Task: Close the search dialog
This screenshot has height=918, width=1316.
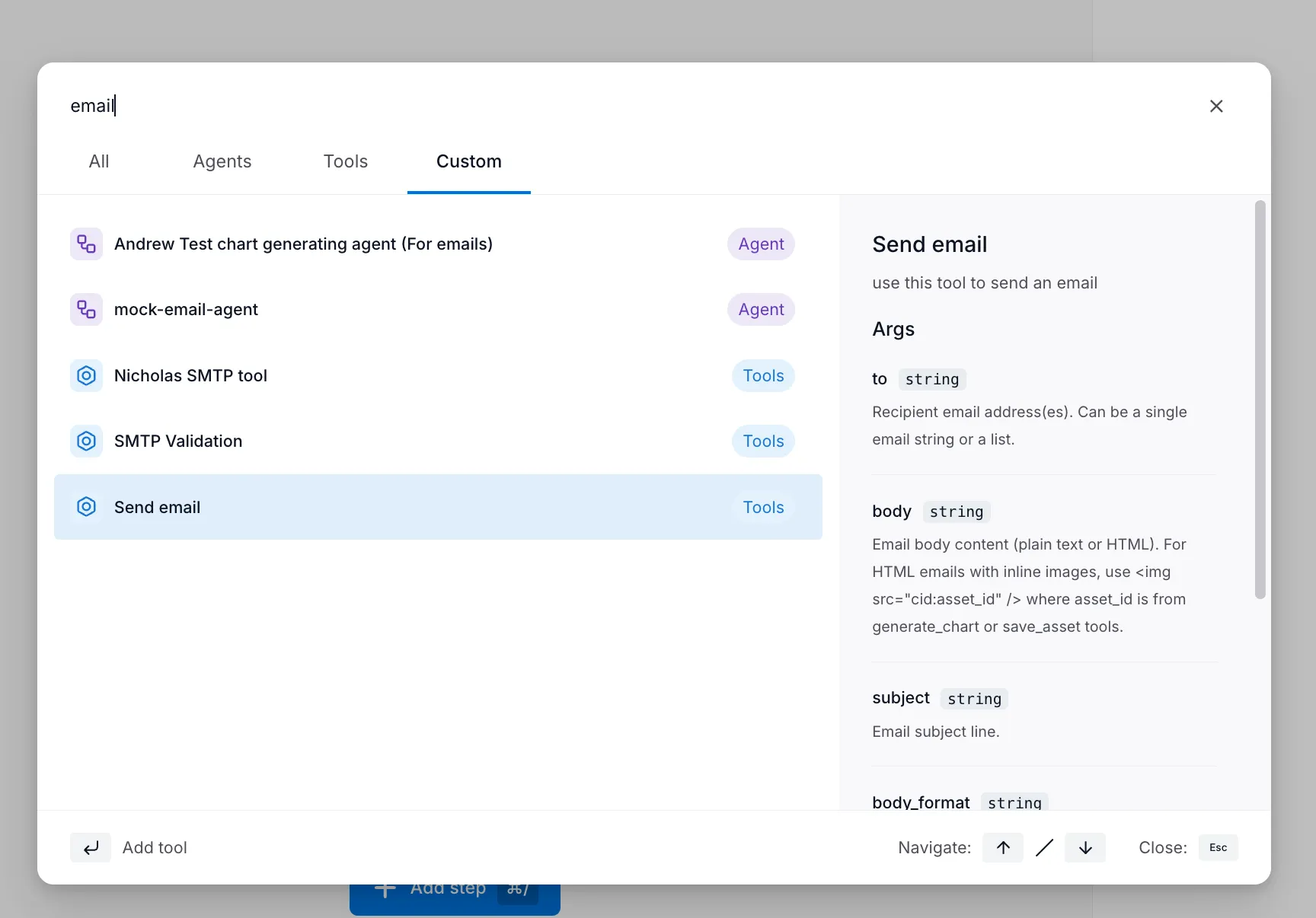Action: pos(1216,106)
